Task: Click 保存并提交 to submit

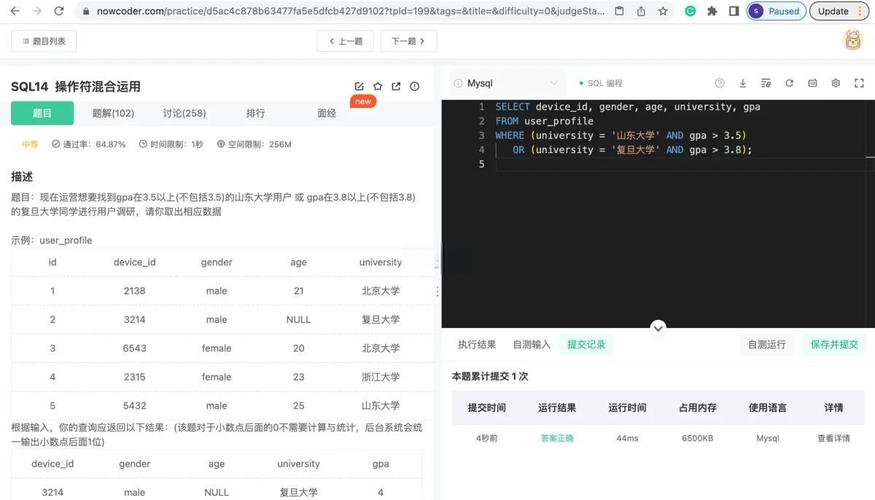Action: pyautogui.click(x=834, y=345)
